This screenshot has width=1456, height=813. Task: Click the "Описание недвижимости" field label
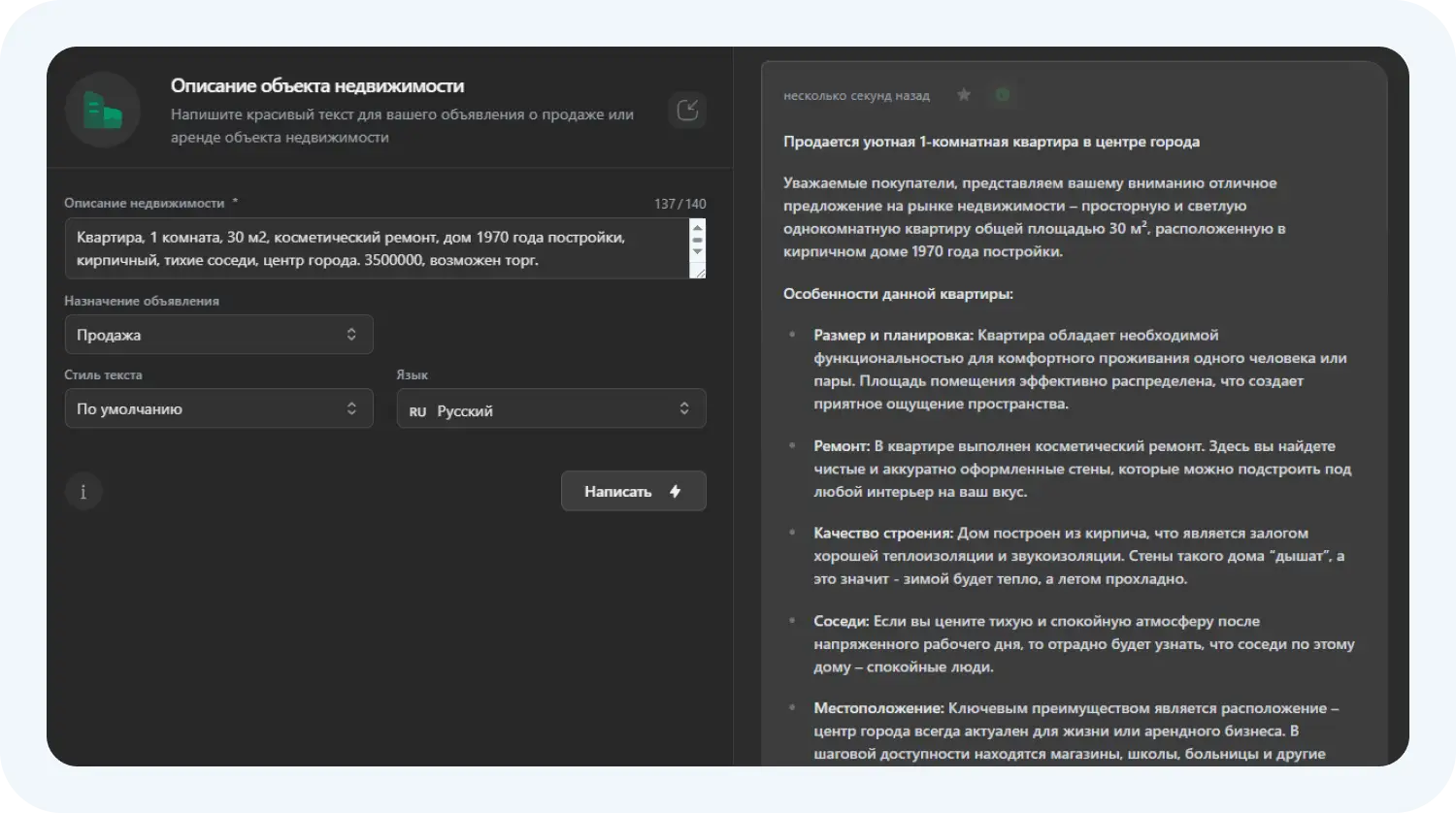[146, 204]
